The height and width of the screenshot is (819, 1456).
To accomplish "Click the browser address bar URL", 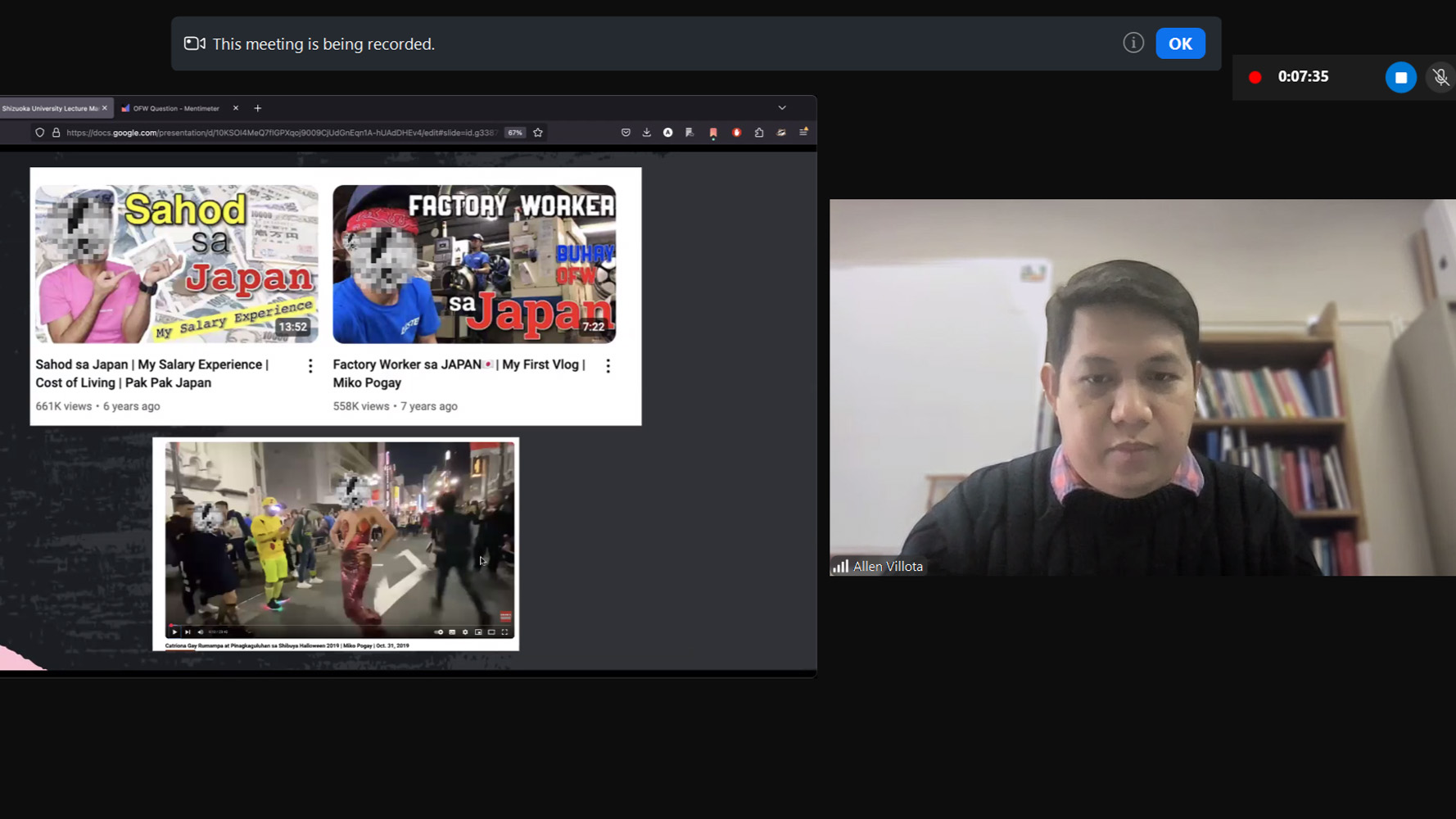I will (x=278, y=133).
